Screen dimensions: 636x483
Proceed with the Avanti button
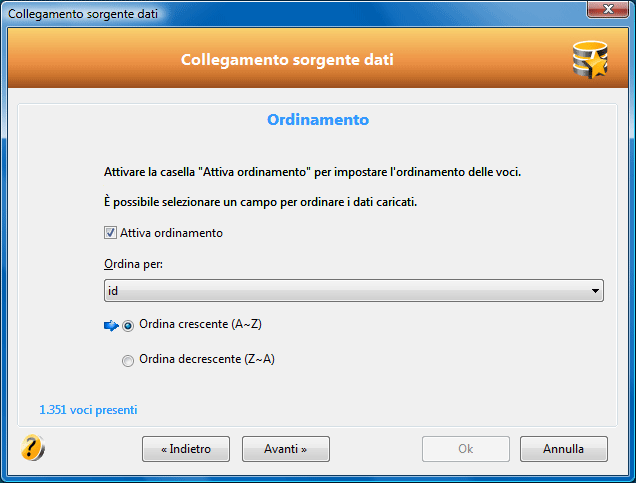tap(286, 449)
